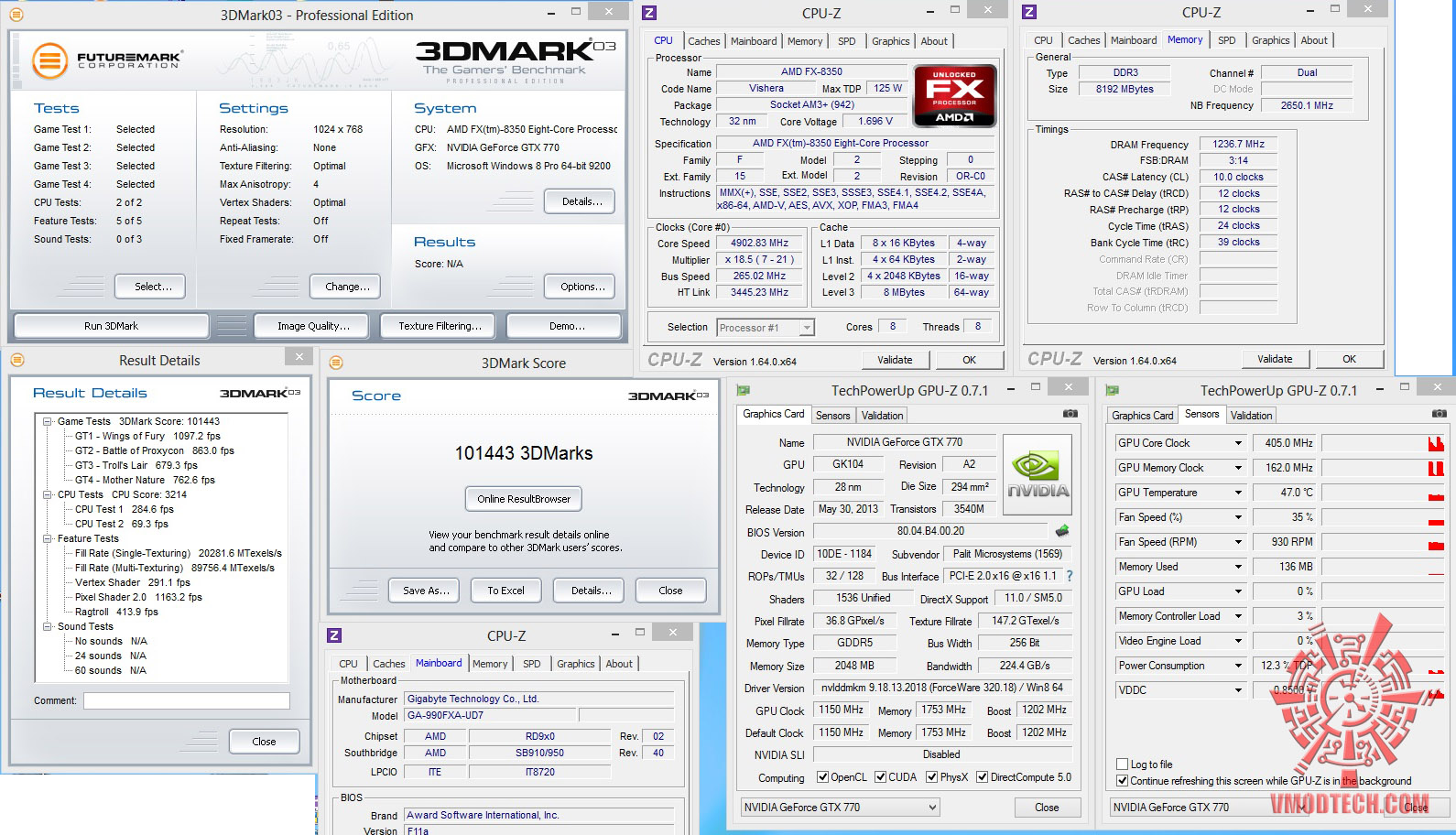Disable Continue refreshing in the background checkbox
This screenshot has width=1456, height=835.
[1122, 780]
